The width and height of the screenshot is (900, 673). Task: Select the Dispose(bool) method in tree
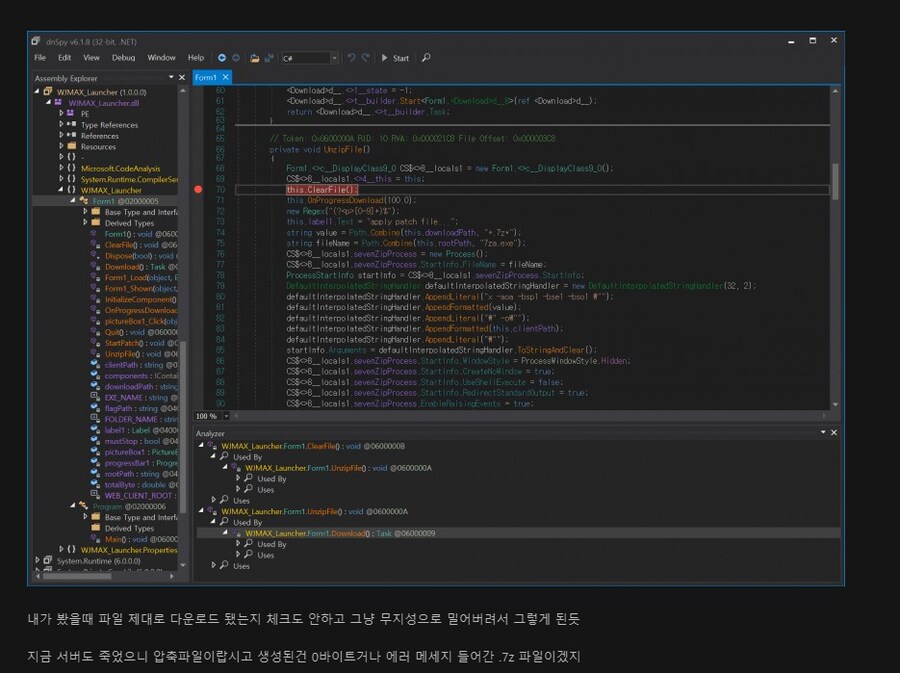point(140,256)
